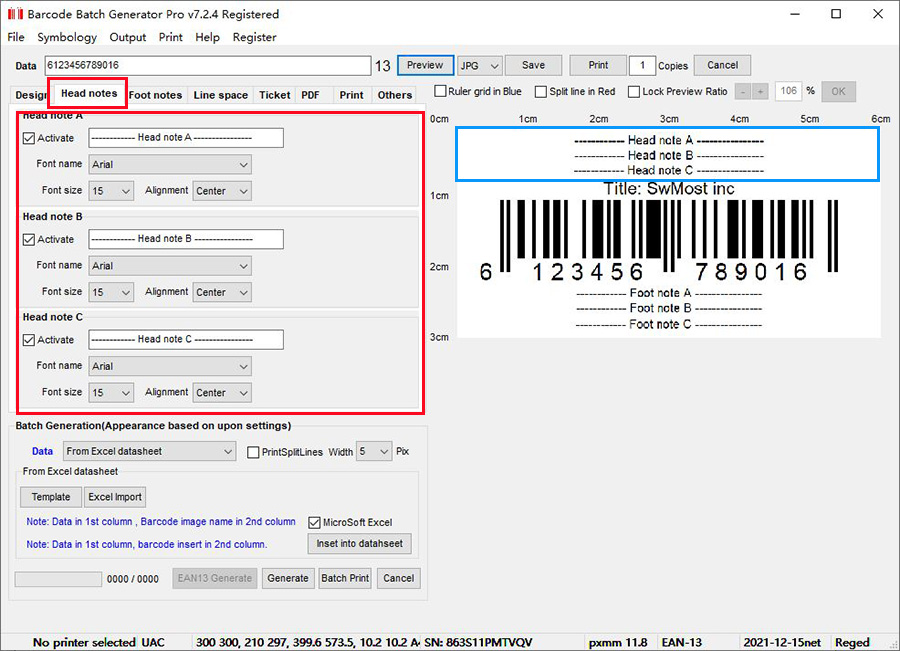Open Head note C Font name dropdown

170,366
